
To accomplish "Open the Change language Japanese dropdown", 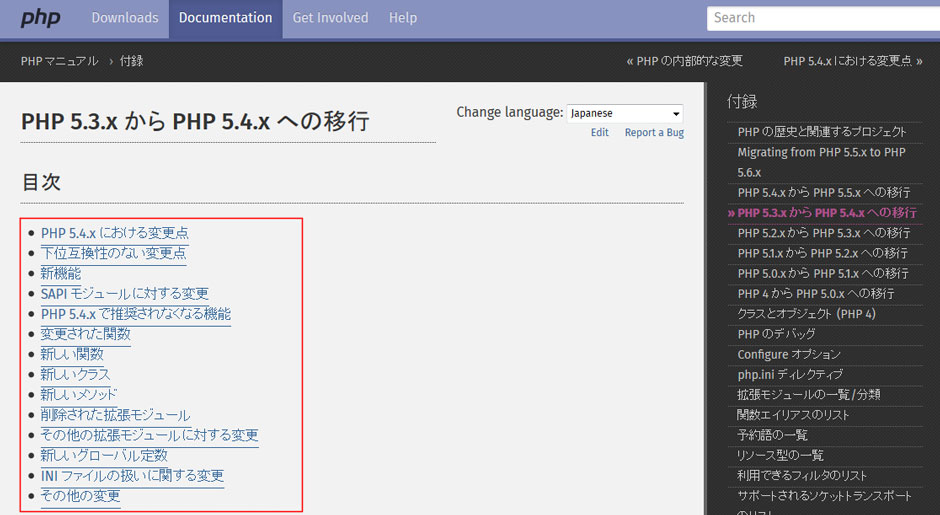I will 625,113.
